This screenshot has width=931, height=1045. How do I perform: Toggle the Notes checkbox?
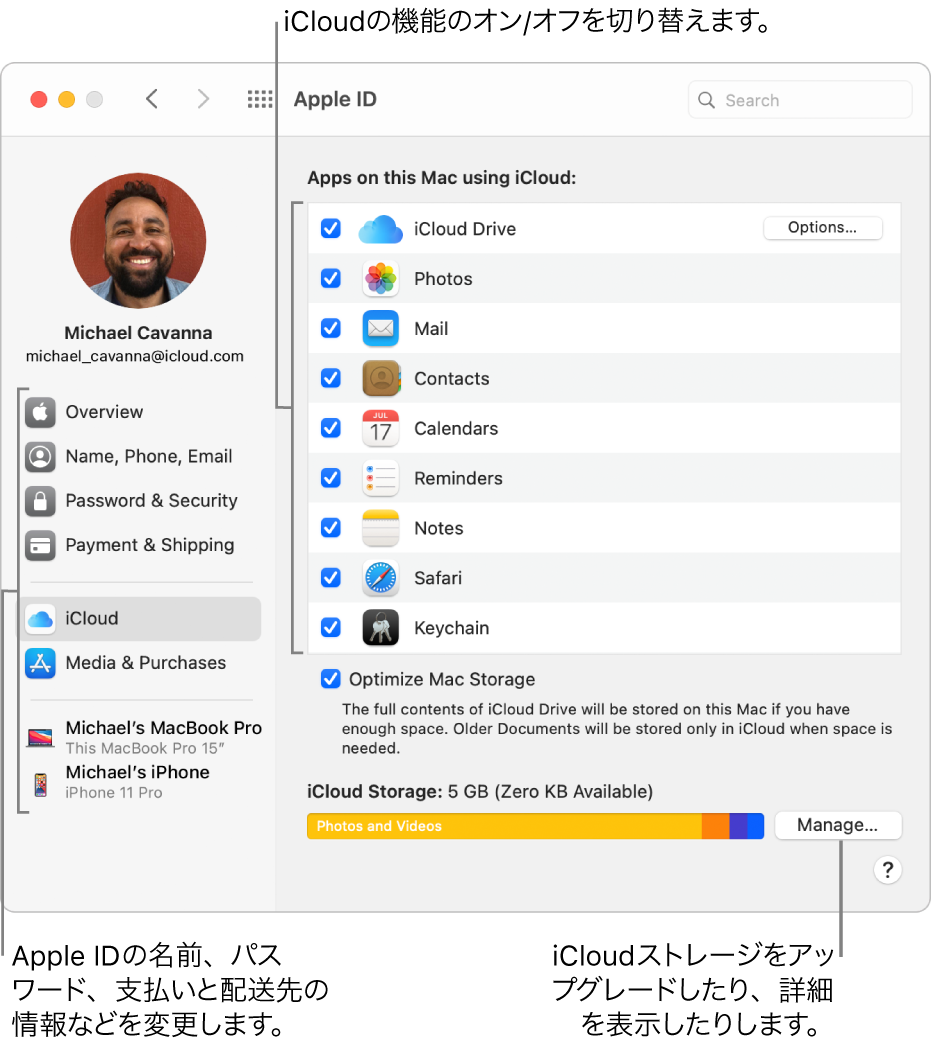pyautogui.click(x=331, y=527)
